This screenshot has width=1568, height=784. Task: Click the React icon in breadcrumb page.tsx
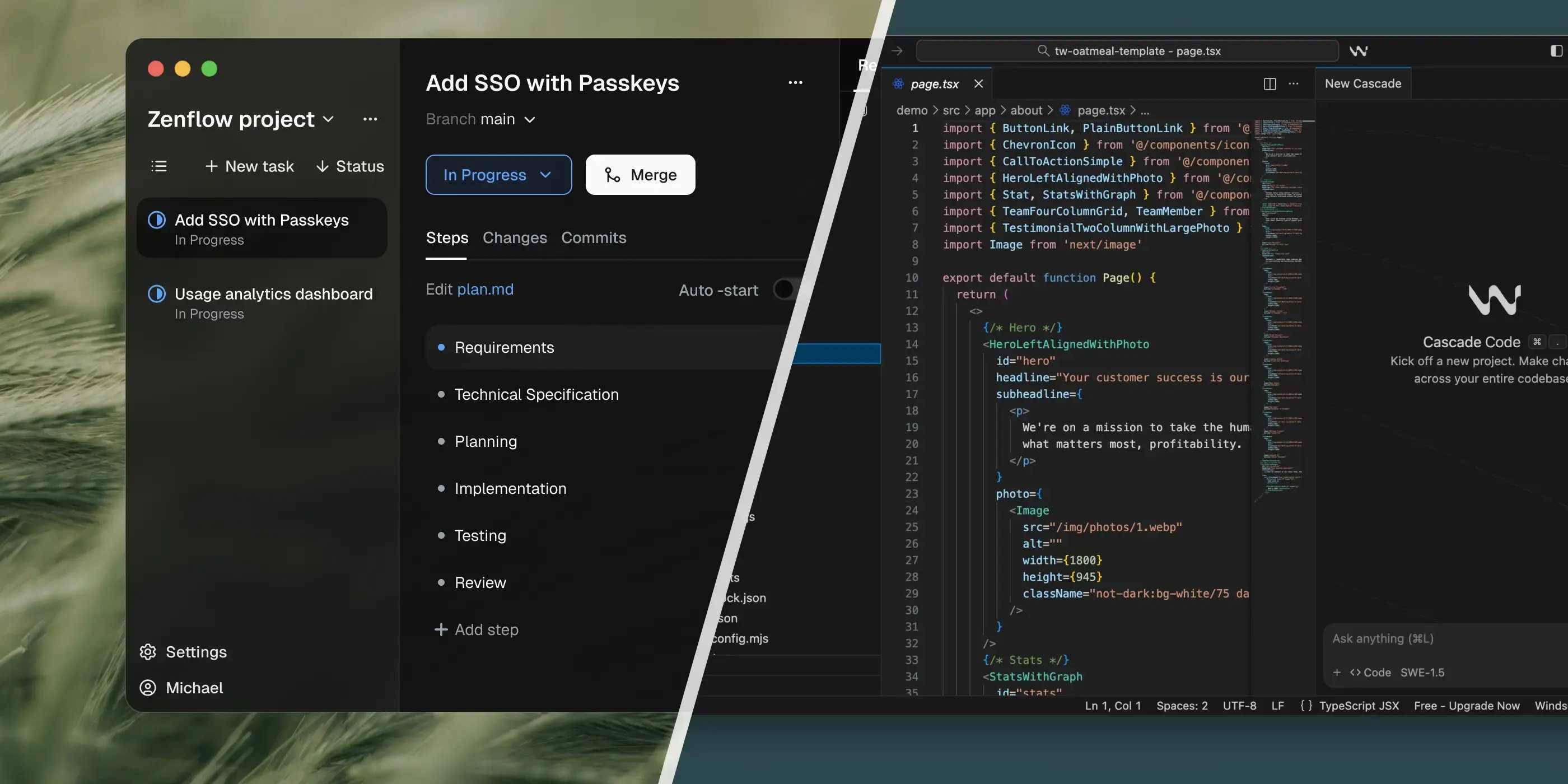click(x=1065, y=110)
